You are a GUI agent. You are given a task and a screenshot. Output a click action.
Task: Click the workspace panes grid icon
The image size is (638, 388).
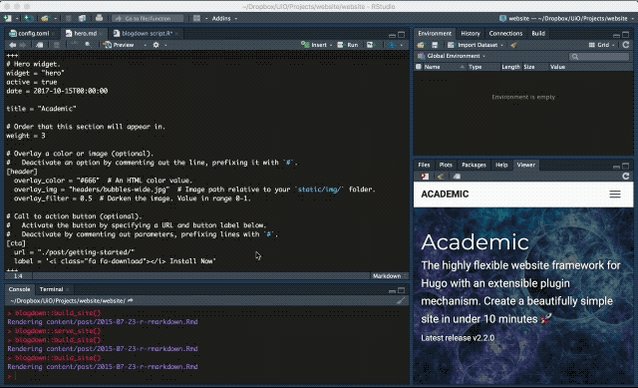(x=197, y=18)
